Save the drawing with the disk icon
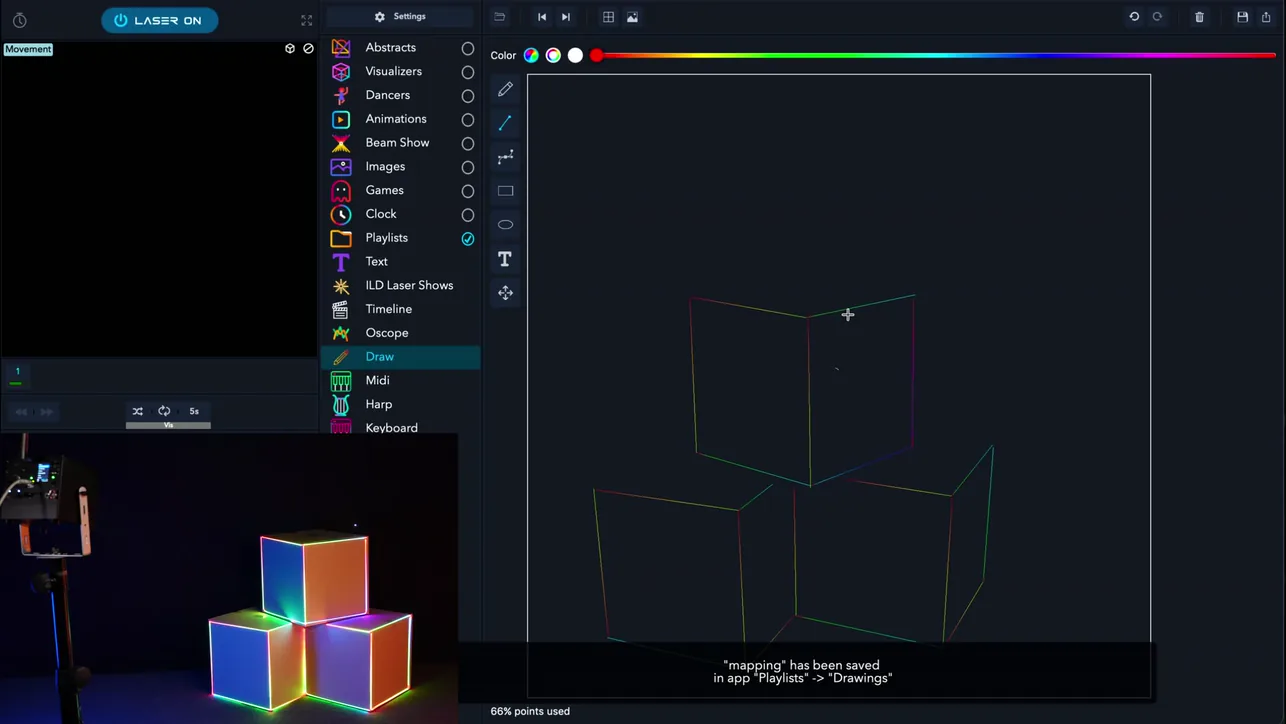Screen dimensions: 1286x724 click(1242, 17)
